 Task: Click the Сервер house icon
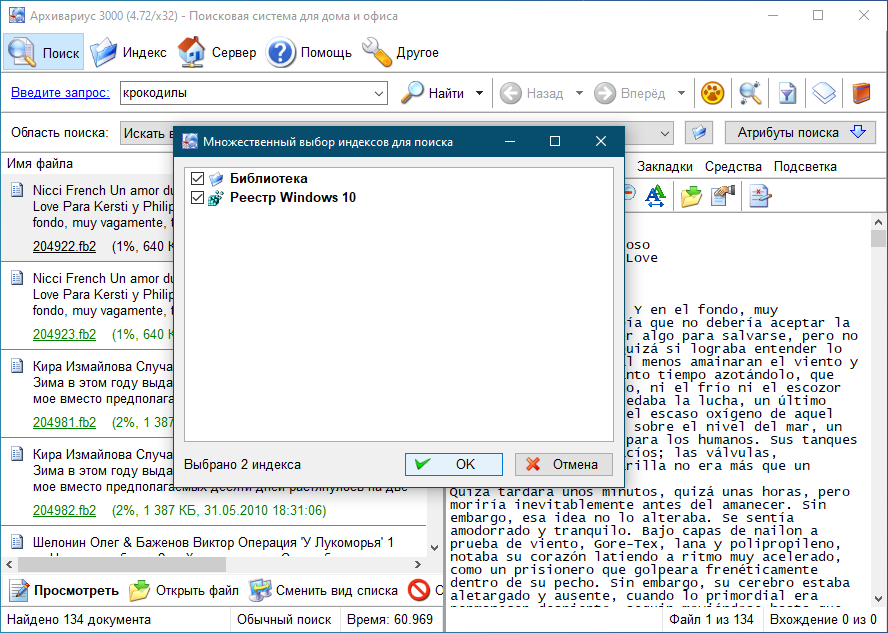pyautogui.click(x=192, y=52)
